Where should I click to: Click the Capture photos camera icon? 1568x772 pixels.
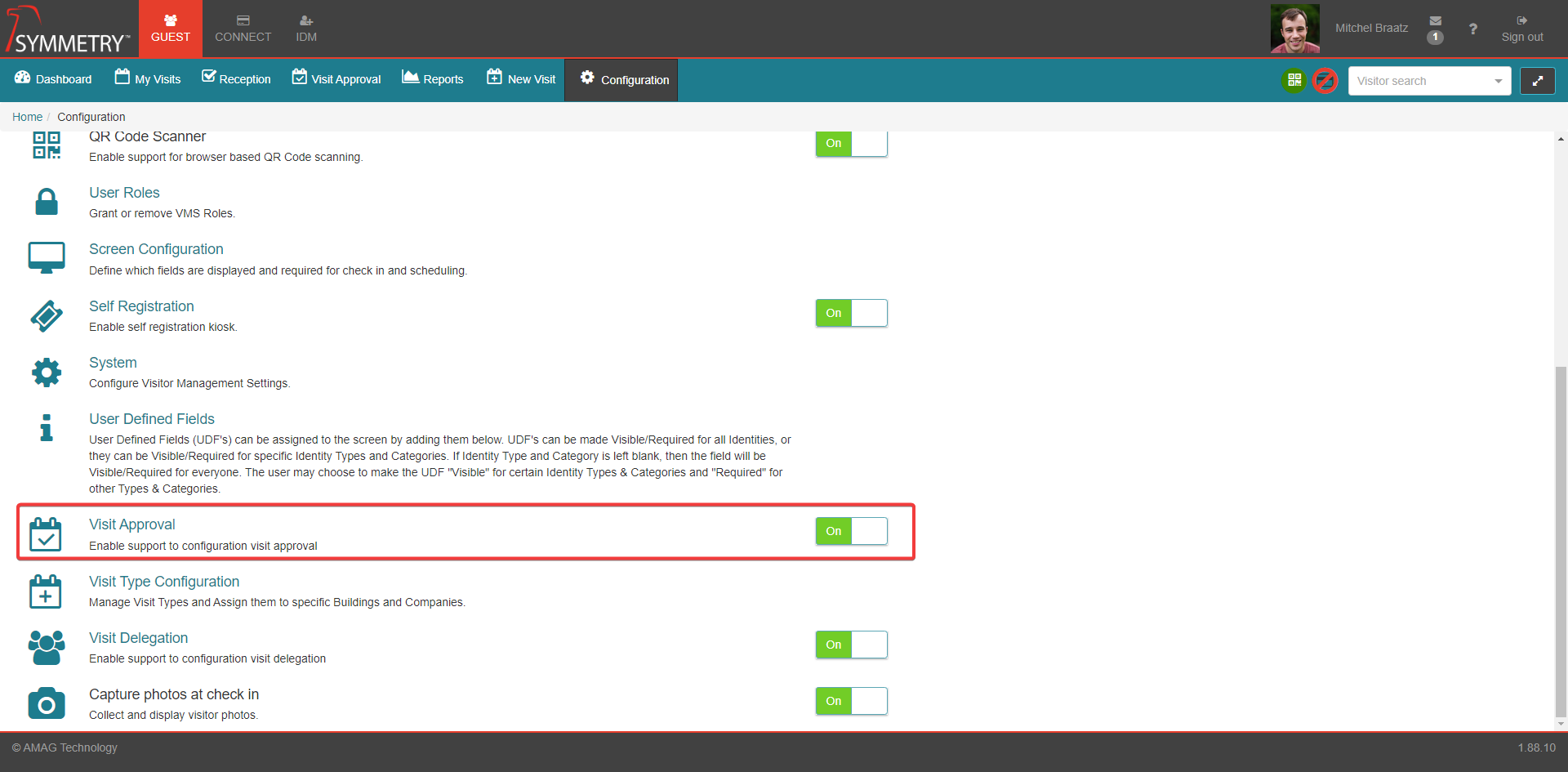(47, 703)
